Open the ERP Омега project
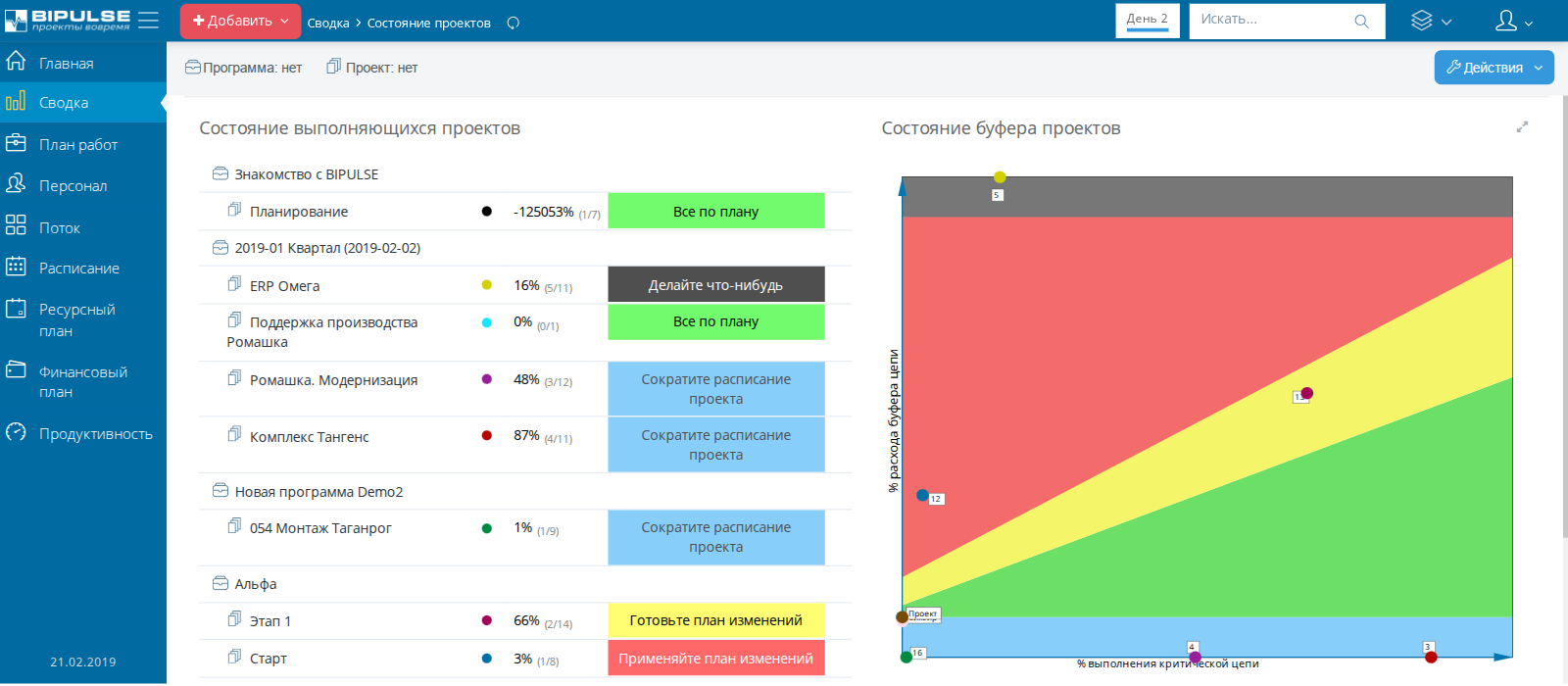 tap(284, 286)
